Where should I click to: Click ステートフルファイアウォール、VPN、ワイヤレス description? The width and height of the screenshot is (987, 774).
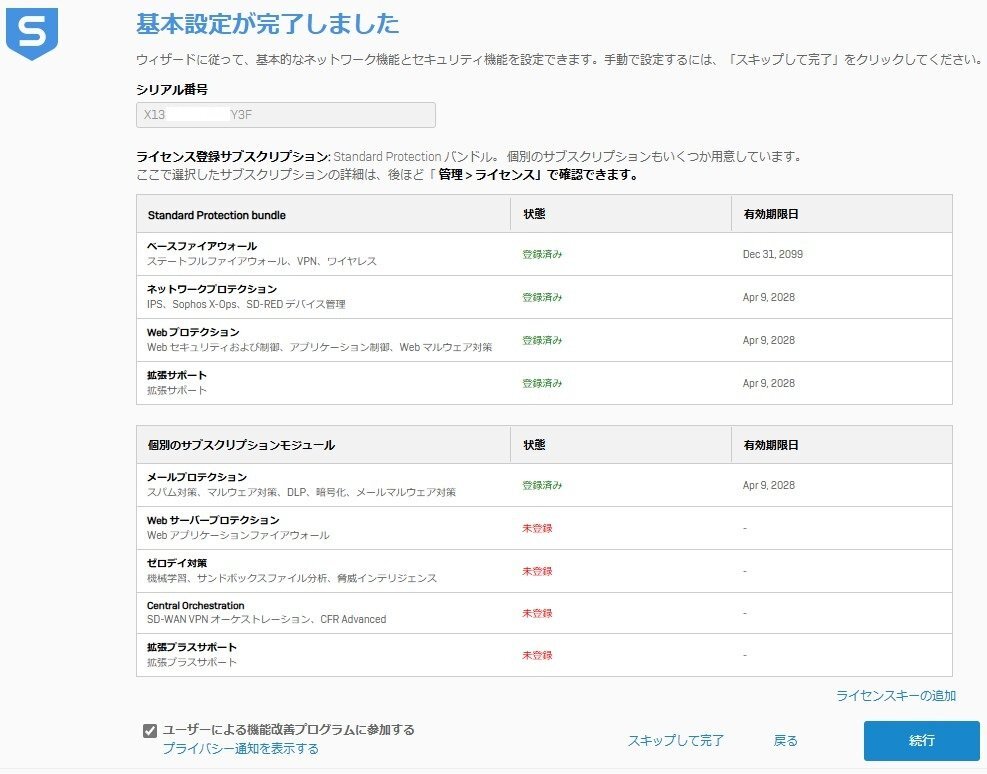(261, 261)
